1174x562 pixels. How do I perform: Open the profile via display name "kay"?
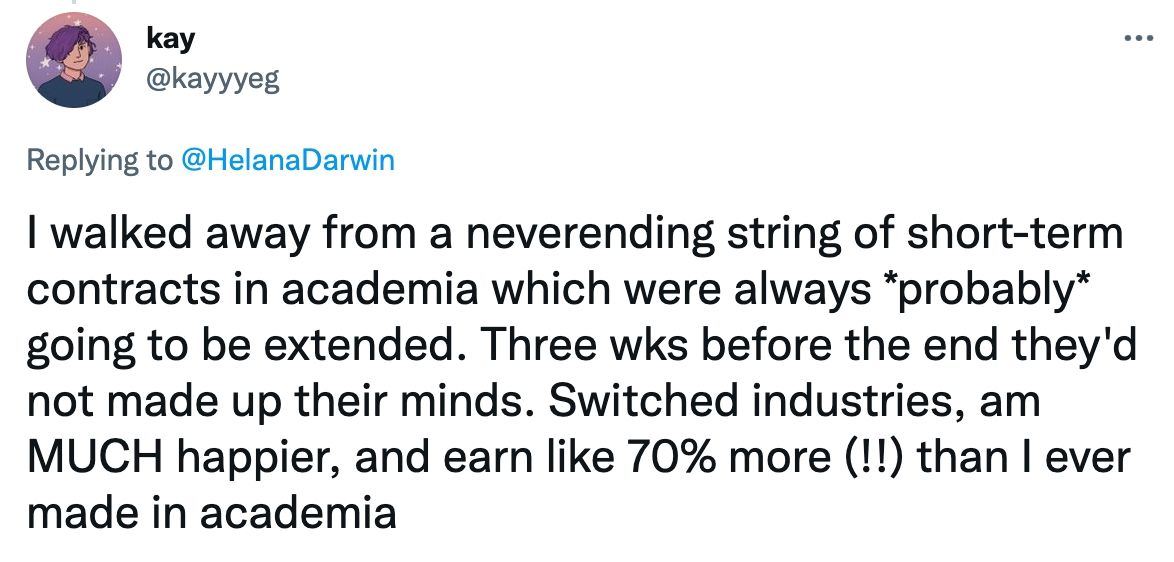[x=169, y=39]
